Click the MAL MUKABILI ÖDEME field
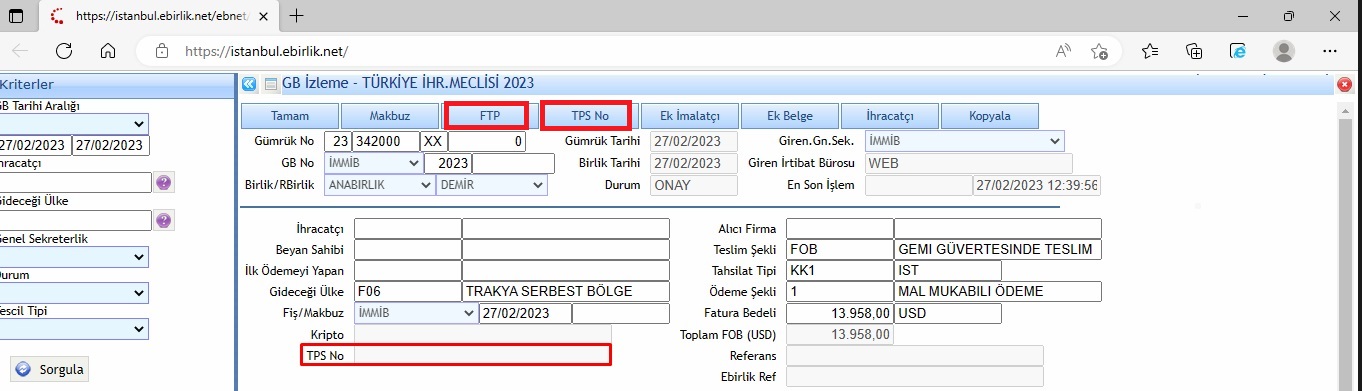 click(x=998, y=291)
